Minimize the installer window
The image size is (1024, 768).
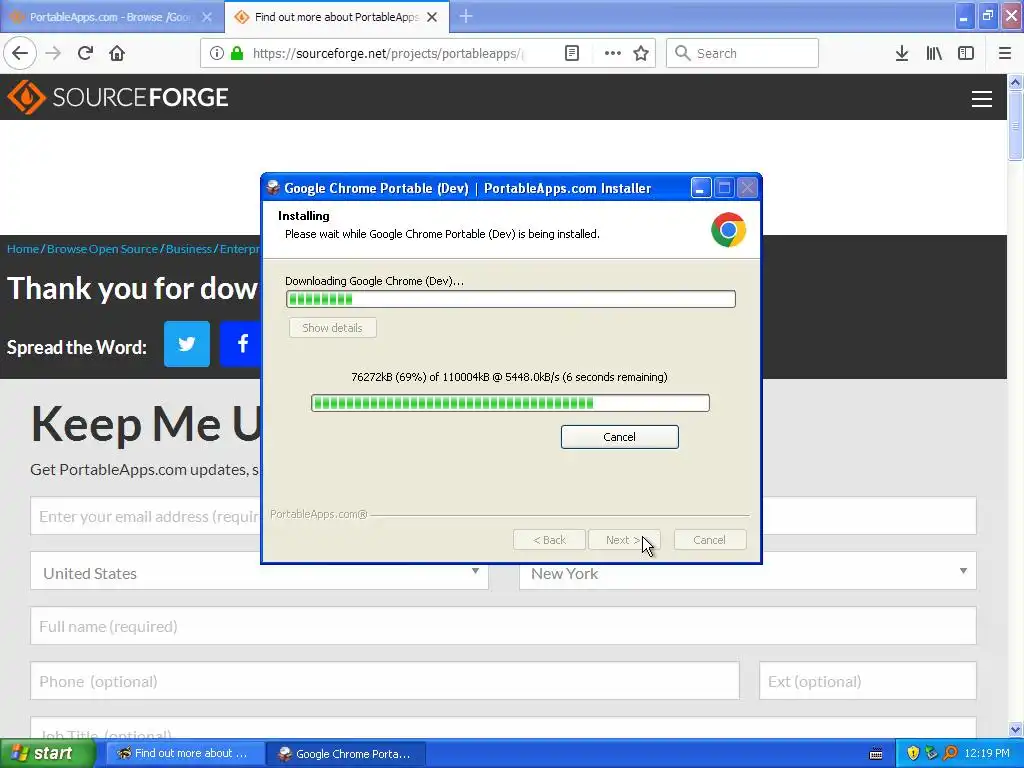pyautogui.click(x=700, y=188)
